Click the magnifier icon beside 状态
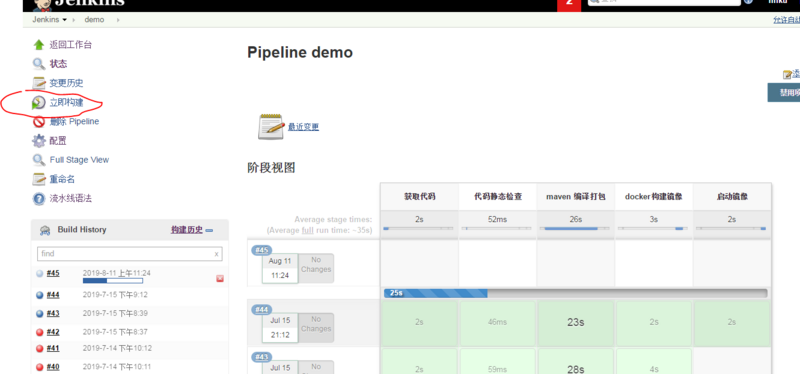Viewport: 800px width, 374px height. pyautogui.click(x=39, y=64)
